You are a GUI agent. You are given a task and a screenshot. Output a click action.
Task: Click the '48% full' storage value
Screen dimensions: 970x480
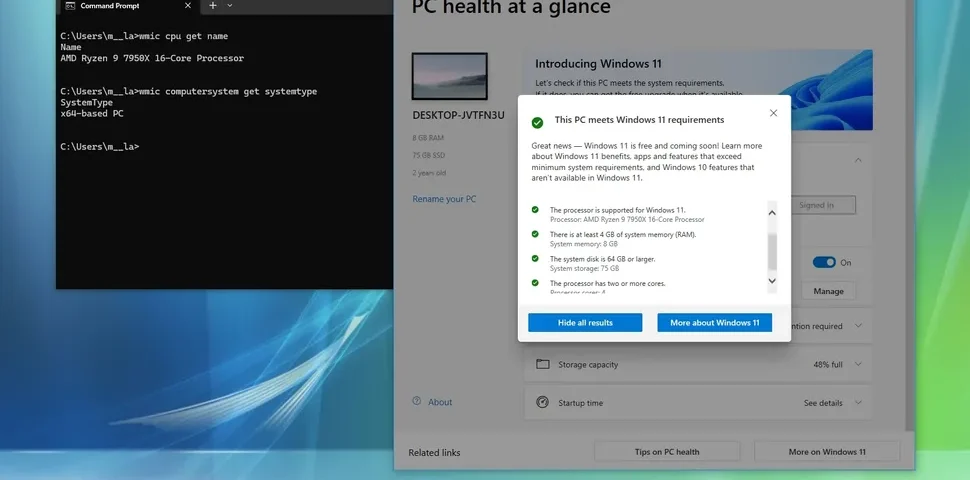click(x=828, y=364)
